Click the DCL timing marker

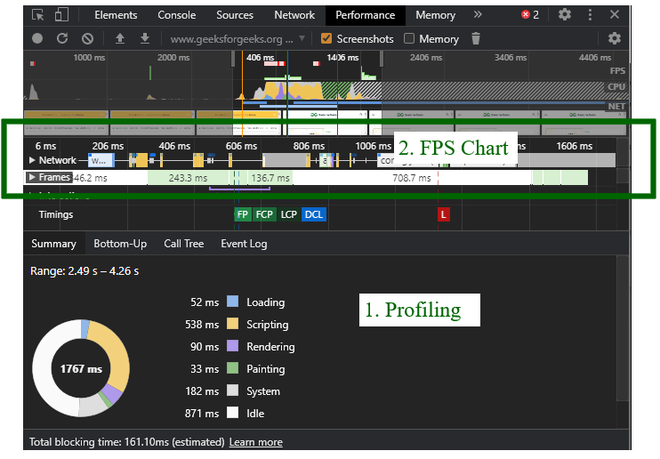[x=314, y=215]
